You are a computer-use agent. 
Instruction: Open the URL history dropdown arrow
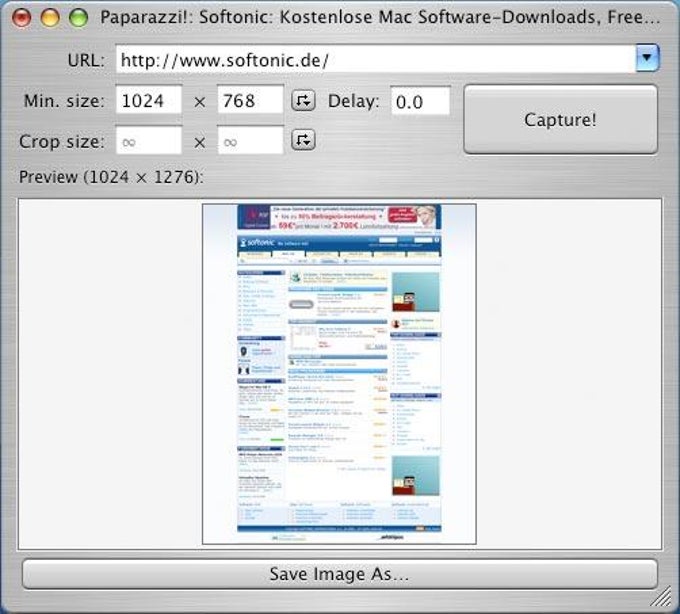coord(647,58)
